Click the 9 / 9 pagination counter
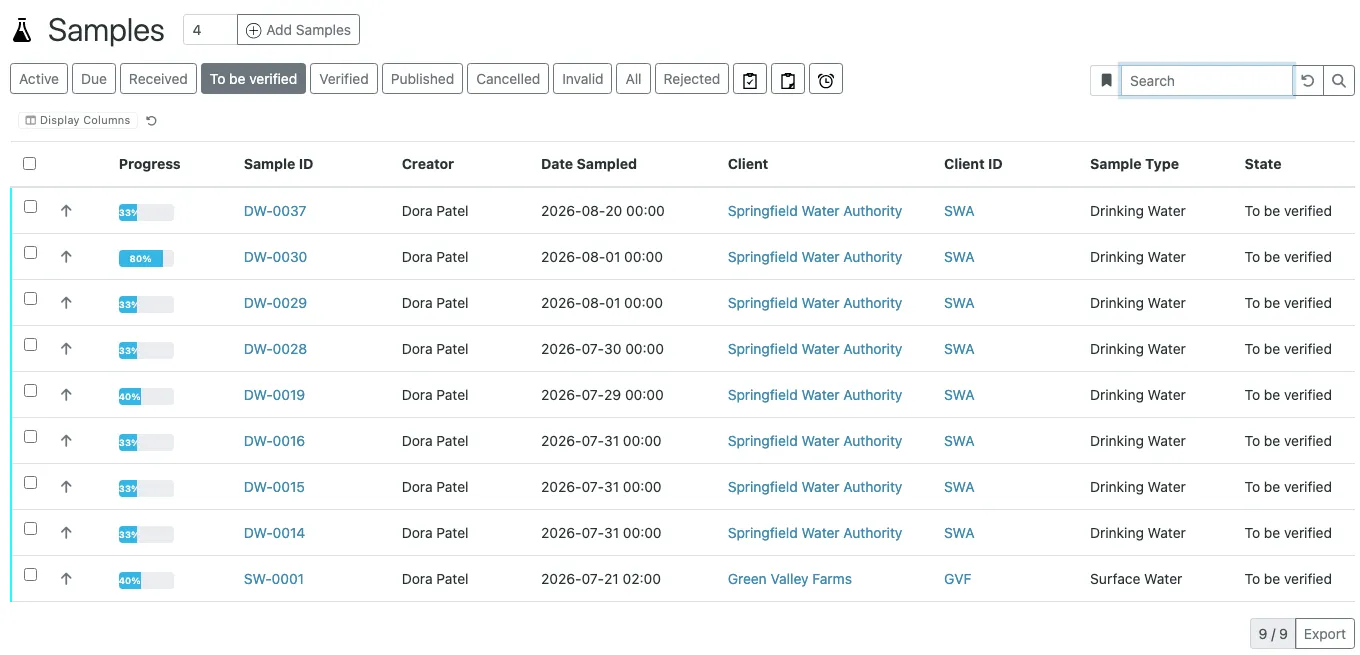The width and height of the screenshot is (1360, 655). click(1273, 634)
